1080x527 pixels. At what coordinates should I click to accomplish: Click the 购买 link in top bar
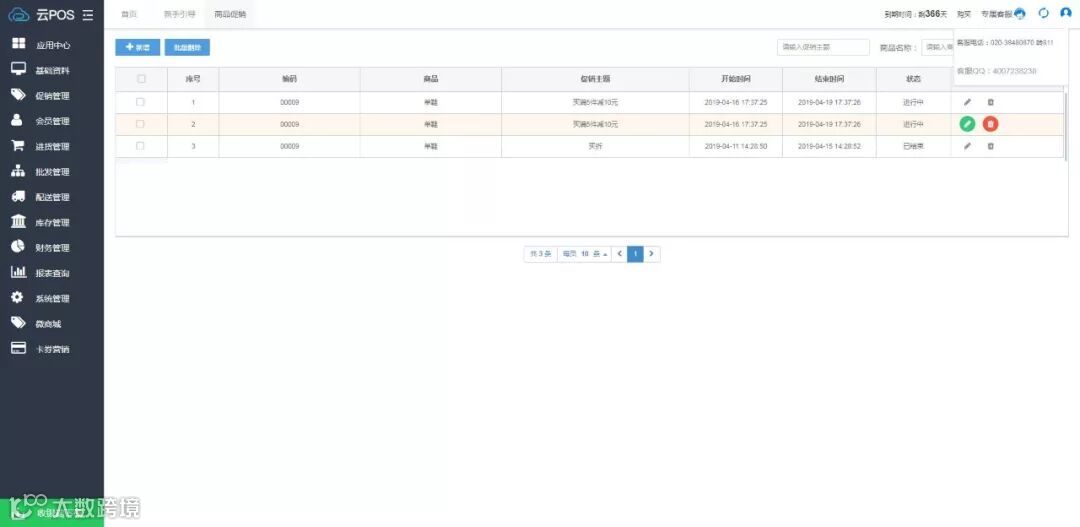click(964, 14)
